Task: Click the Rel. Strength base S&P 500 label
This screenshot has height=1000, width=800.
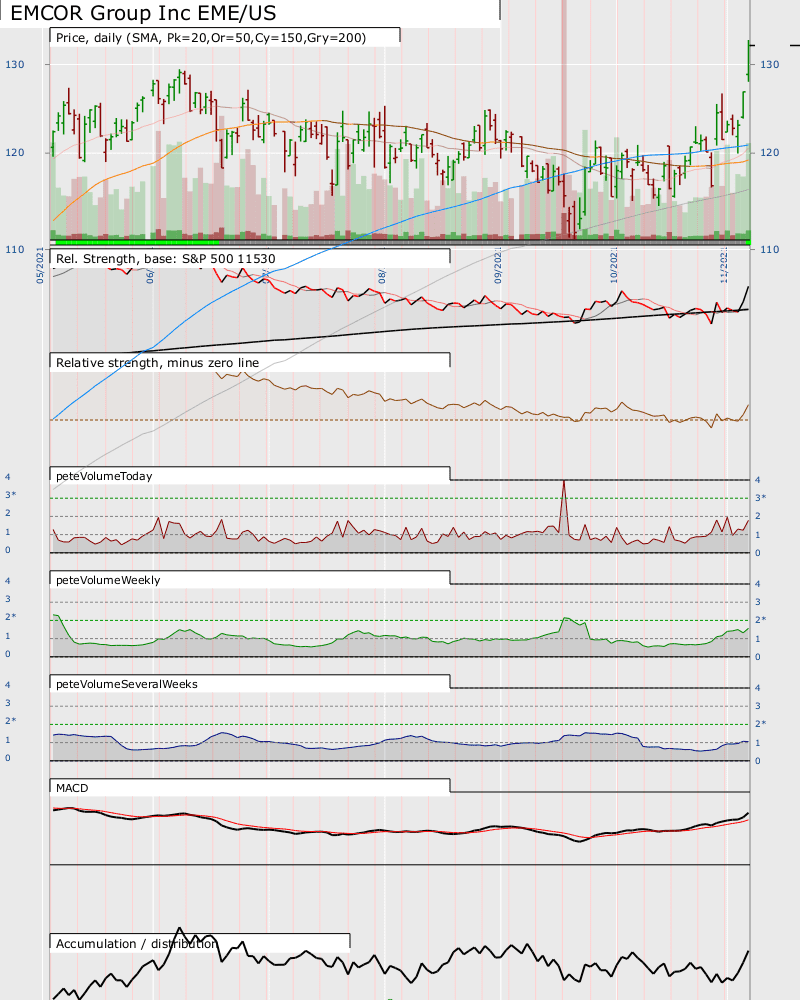Action: (166, 259)
